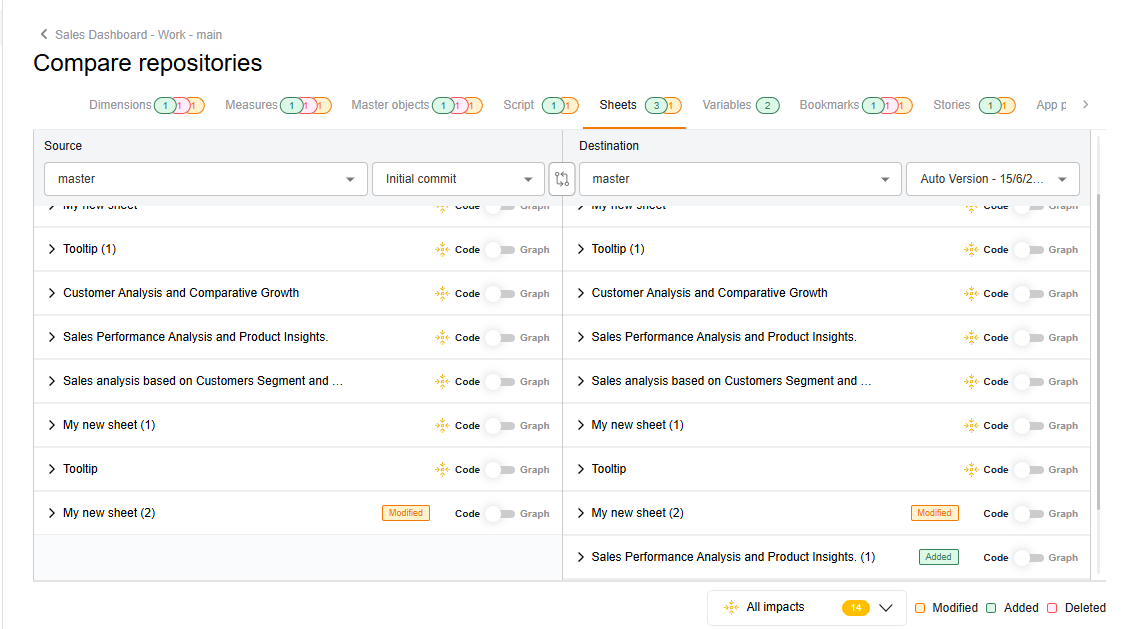This screenshot has width=1128, height=629.
Task: Click the vertical scrollbar on the right
Action: (x=1098, y=350)
